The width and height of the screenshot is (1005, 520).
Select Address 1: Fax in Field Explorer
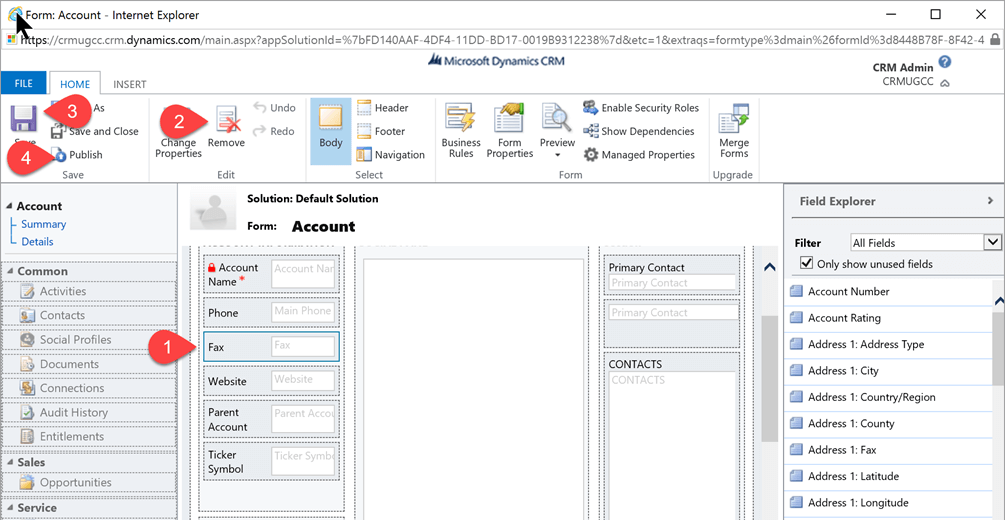[888, 449]
